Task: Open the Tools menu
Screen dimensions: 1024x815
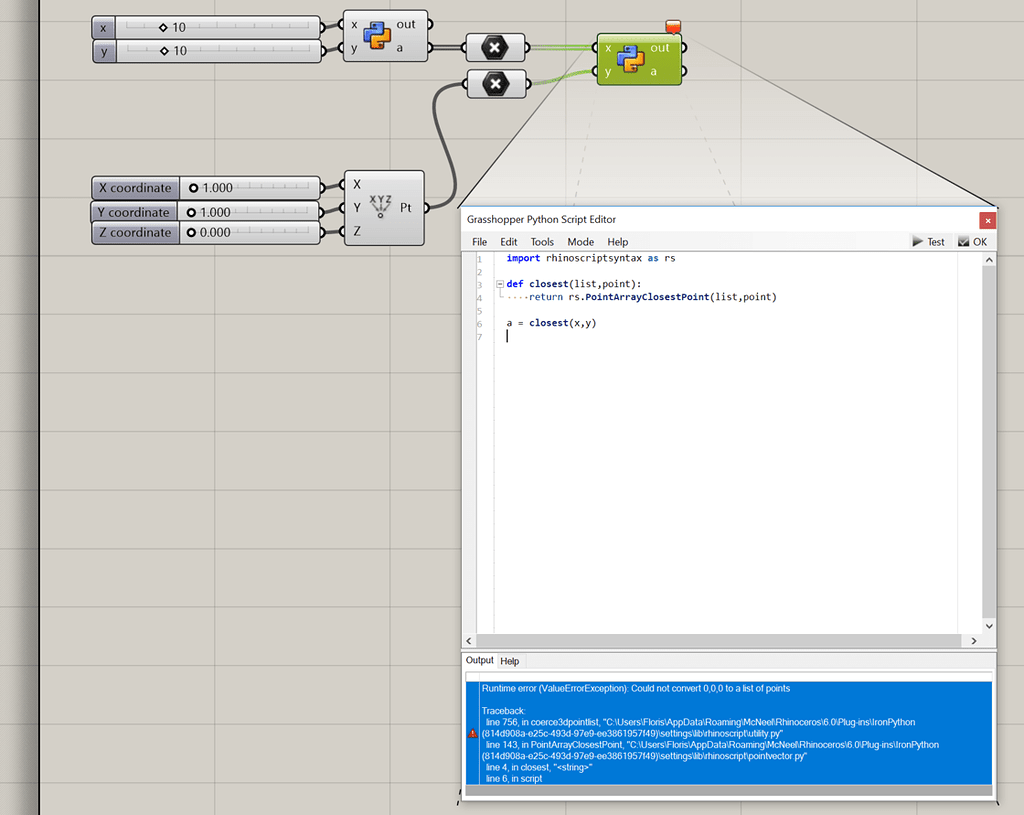Action: click(x=542, y=241)
